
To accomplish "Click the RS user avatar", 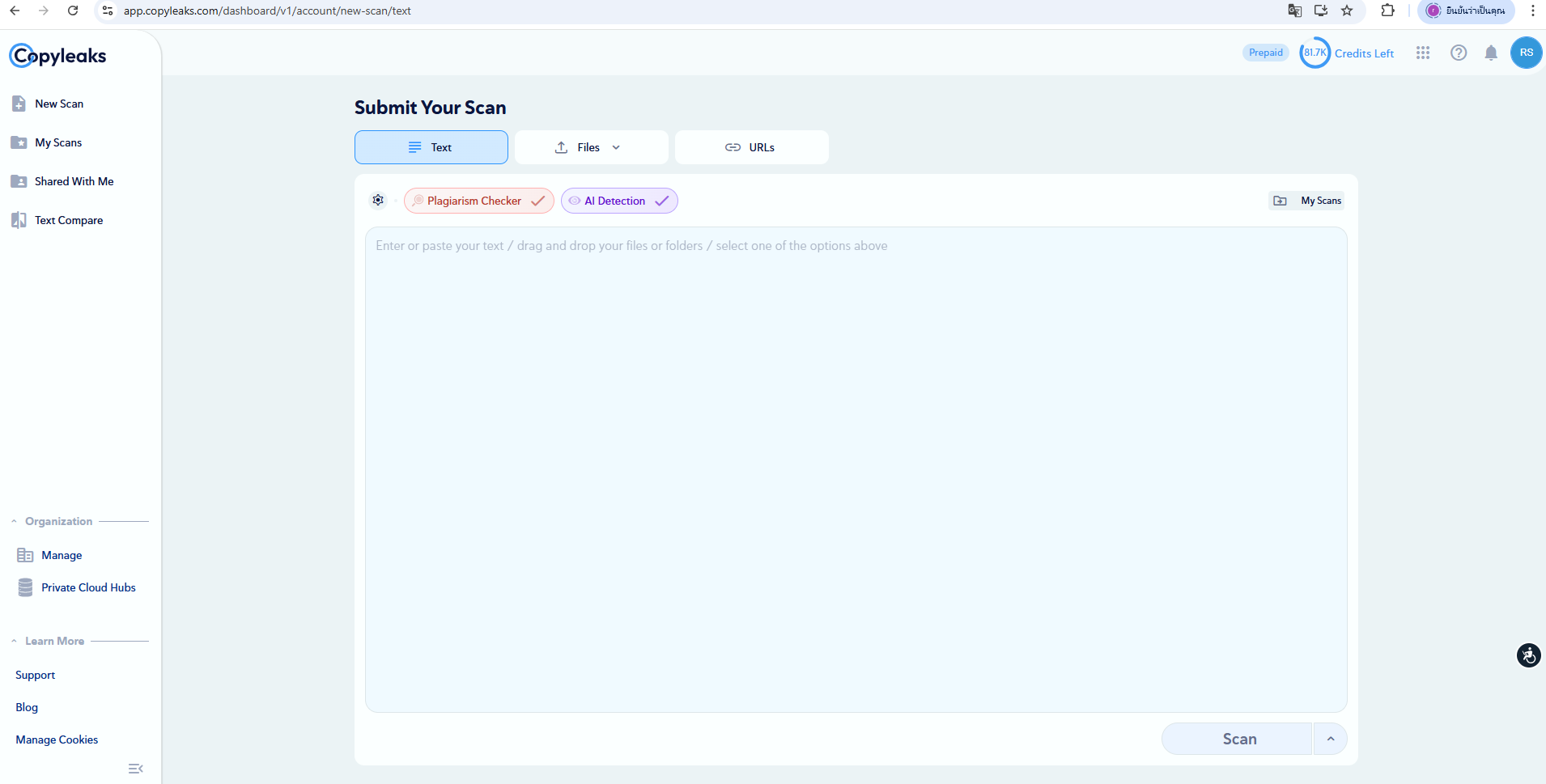I will point(1526,53).
